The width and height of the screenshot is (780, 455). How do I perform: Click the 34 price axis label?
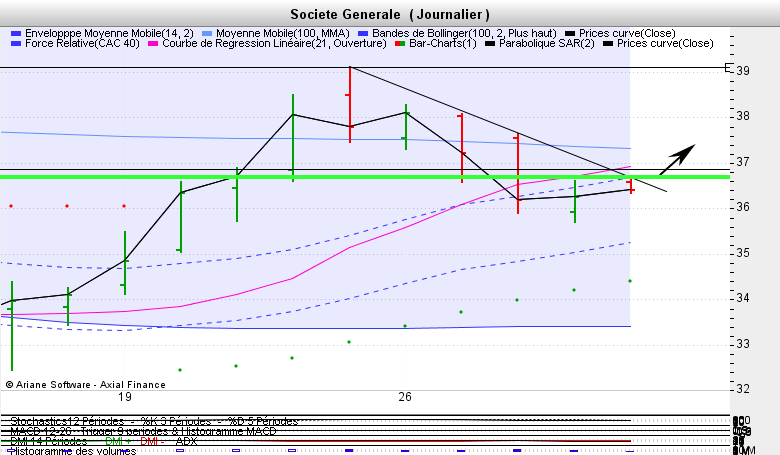click(743, 298)
